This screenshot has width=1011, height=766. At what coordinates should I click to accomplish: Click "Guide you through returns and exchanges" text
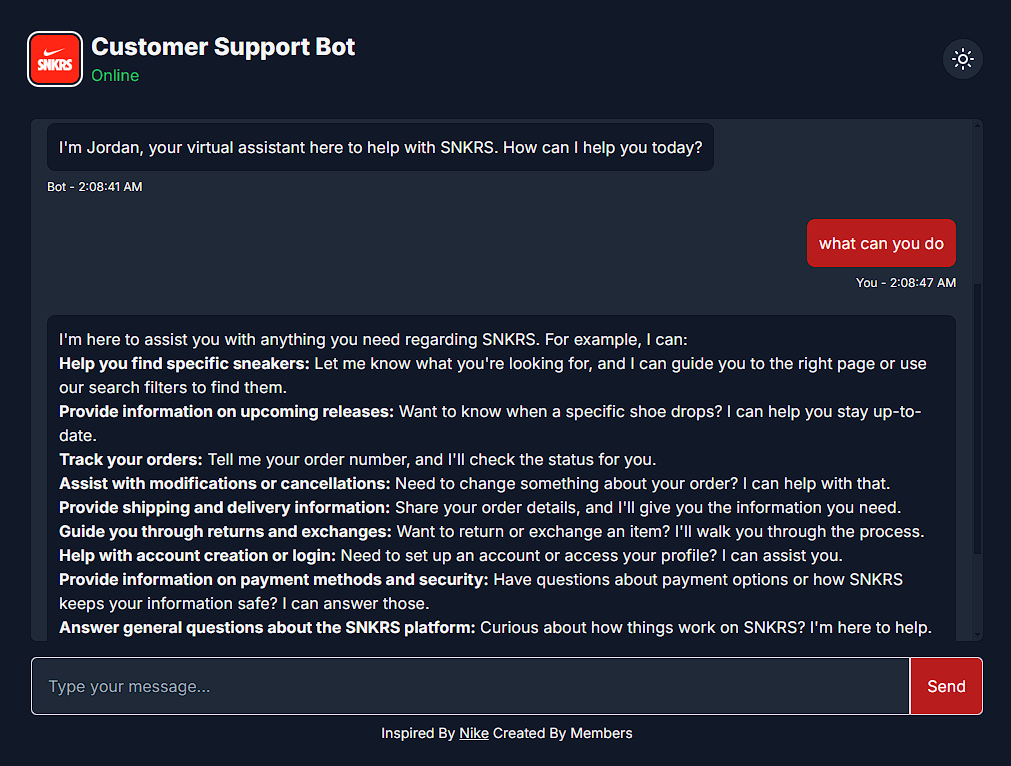(x=225, y=531)
